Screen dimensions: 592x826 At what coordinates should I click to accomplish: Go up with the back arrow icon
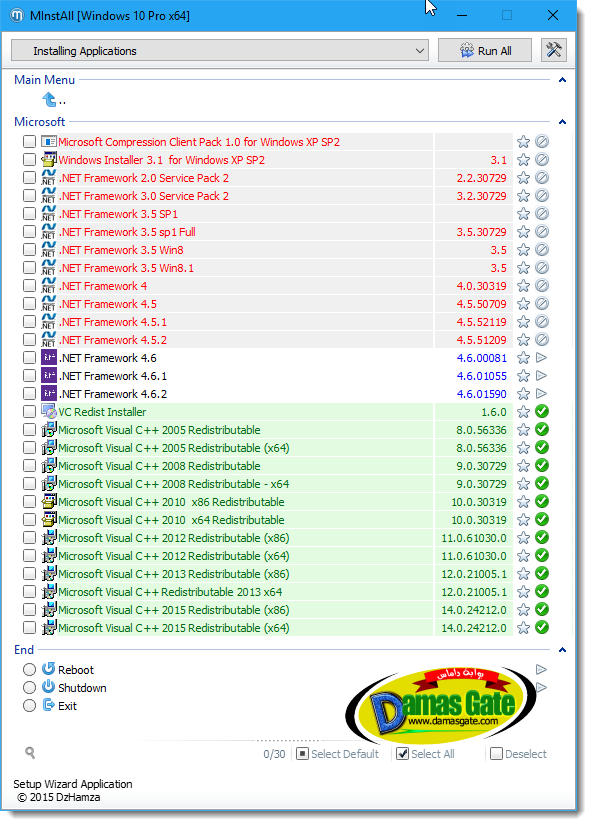point(49,99)
